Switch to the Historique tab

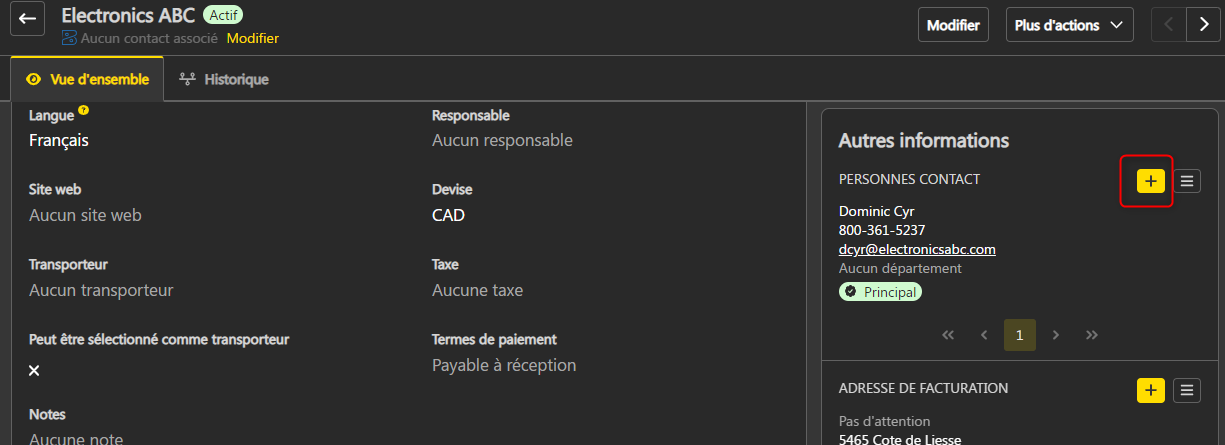[x=224, y=79]
